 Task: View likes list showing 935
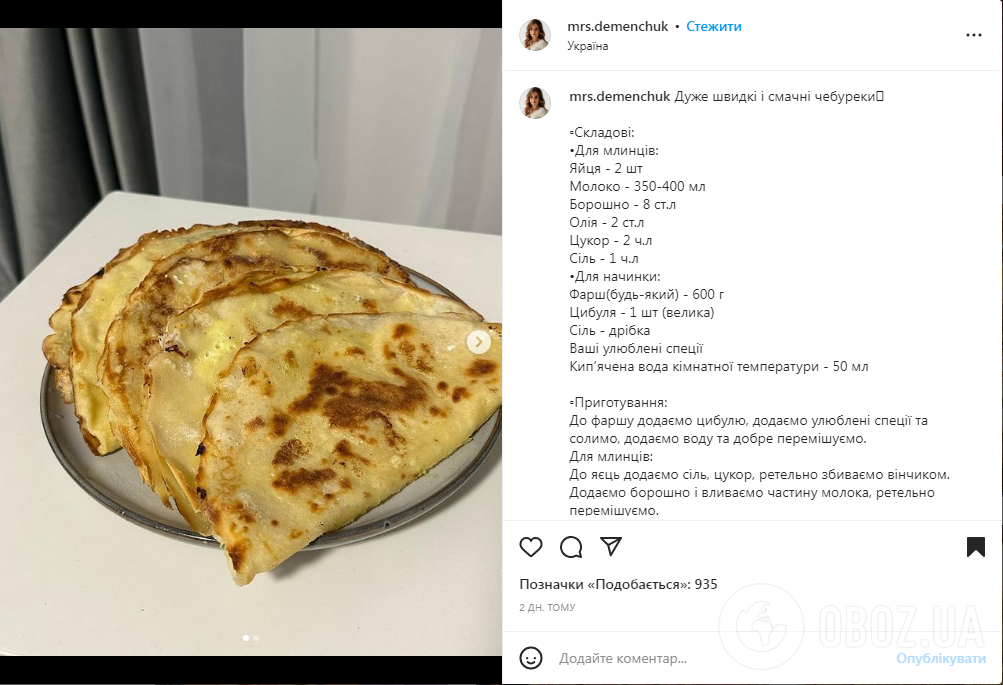click(618, 584)
